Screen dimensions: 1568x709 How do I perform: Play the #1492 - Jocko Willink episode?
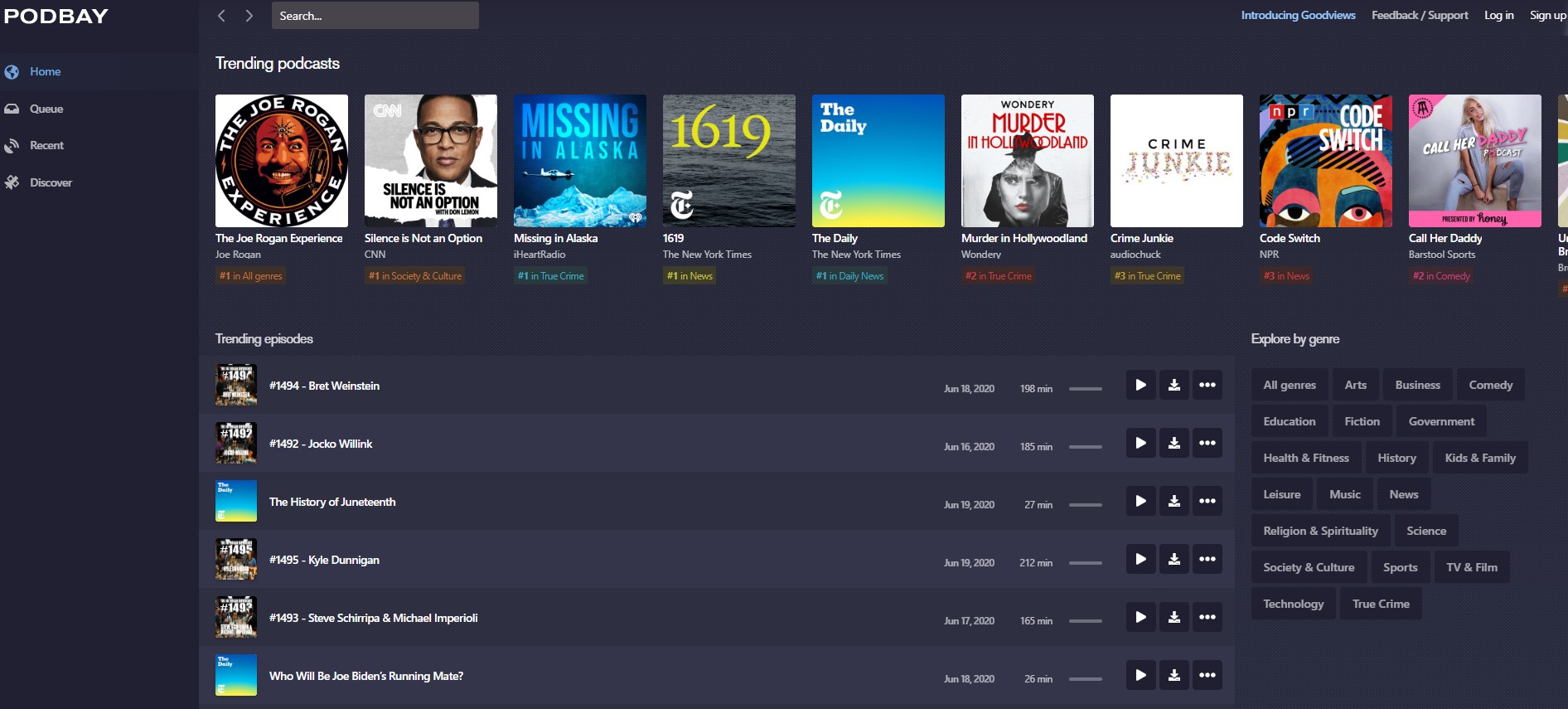1140,443
